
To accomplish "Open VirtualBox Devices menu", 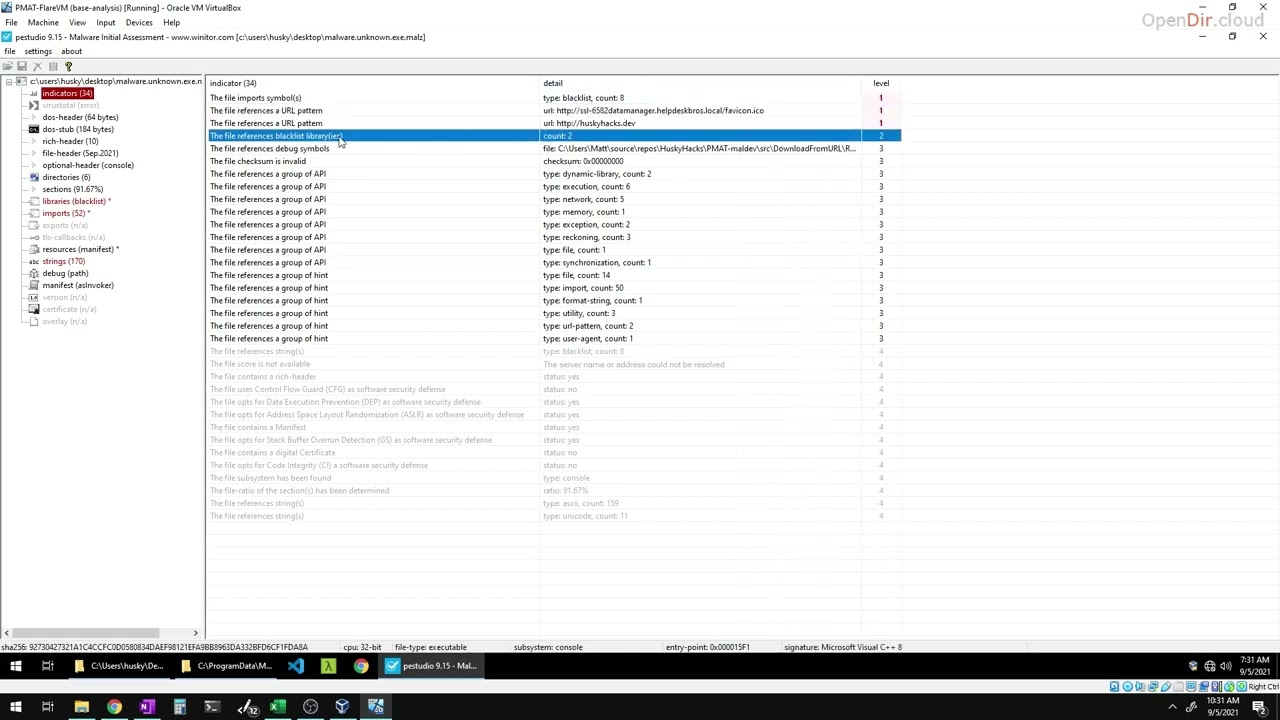I will point(139,22).
